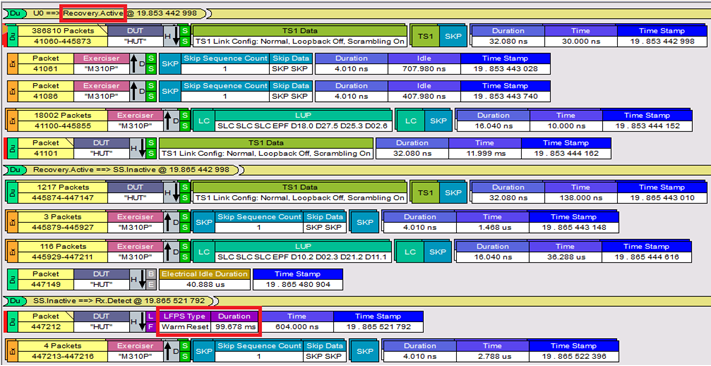Image resolution: width=711 pixels, height=366 pixels.
Task: Click the Duration 99.678 ms cell
Action: point(234,327)
